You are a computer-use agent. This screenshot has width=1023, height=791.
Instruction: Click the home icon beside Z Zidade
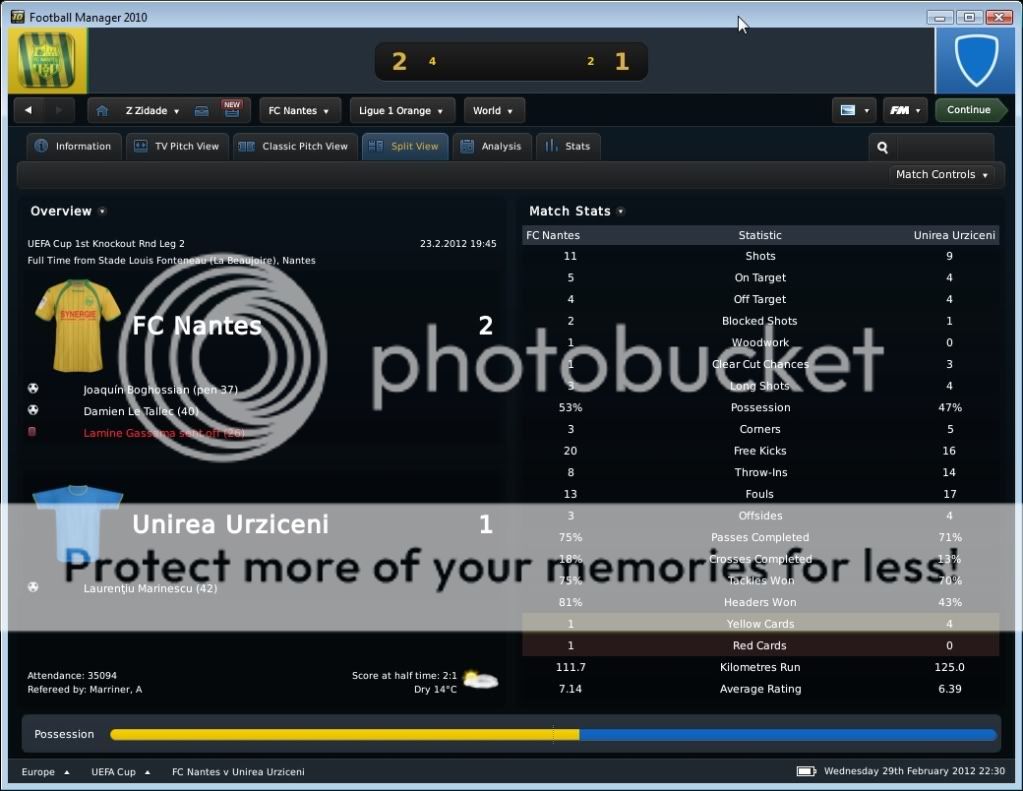pos(102,111)
